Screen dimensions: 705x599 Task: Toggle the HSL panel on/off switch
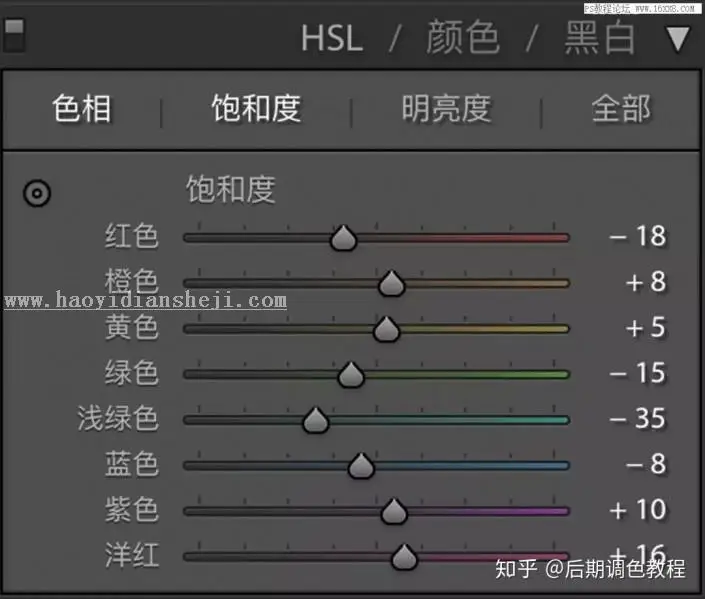(x=13, y=35)
